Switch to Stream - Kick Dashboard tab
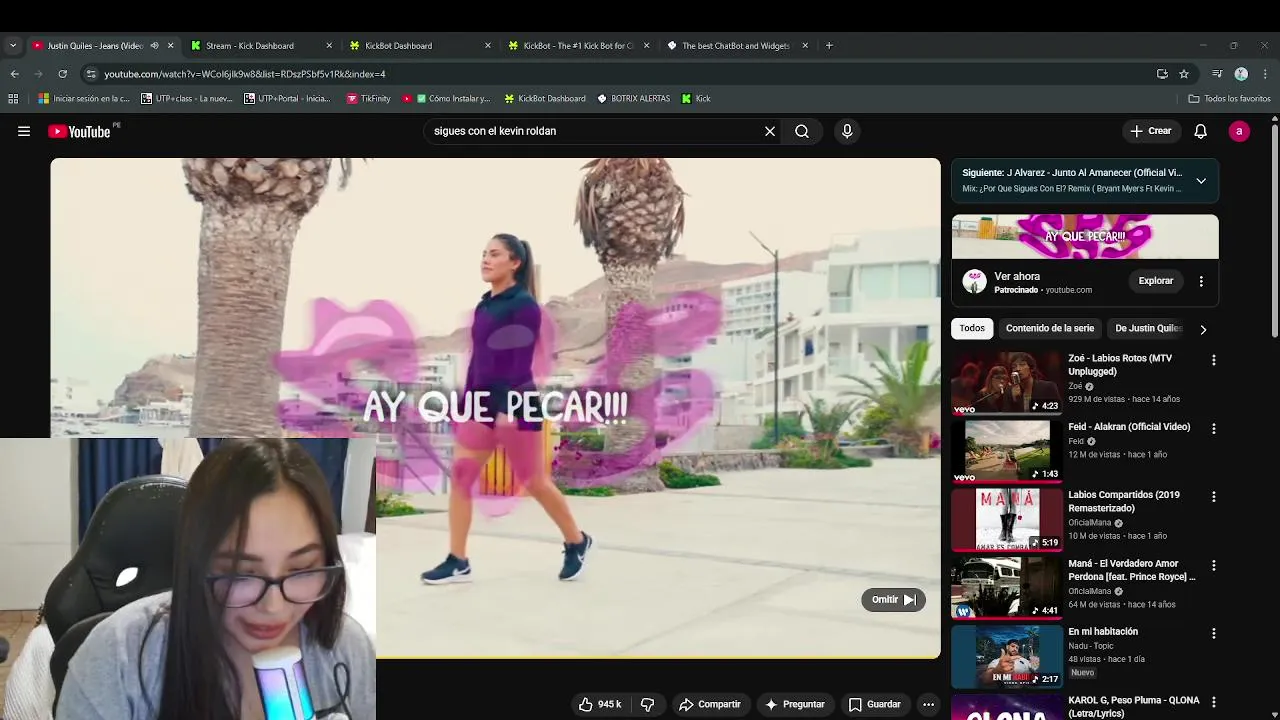1280x720 pixels. tap(262, 45)
